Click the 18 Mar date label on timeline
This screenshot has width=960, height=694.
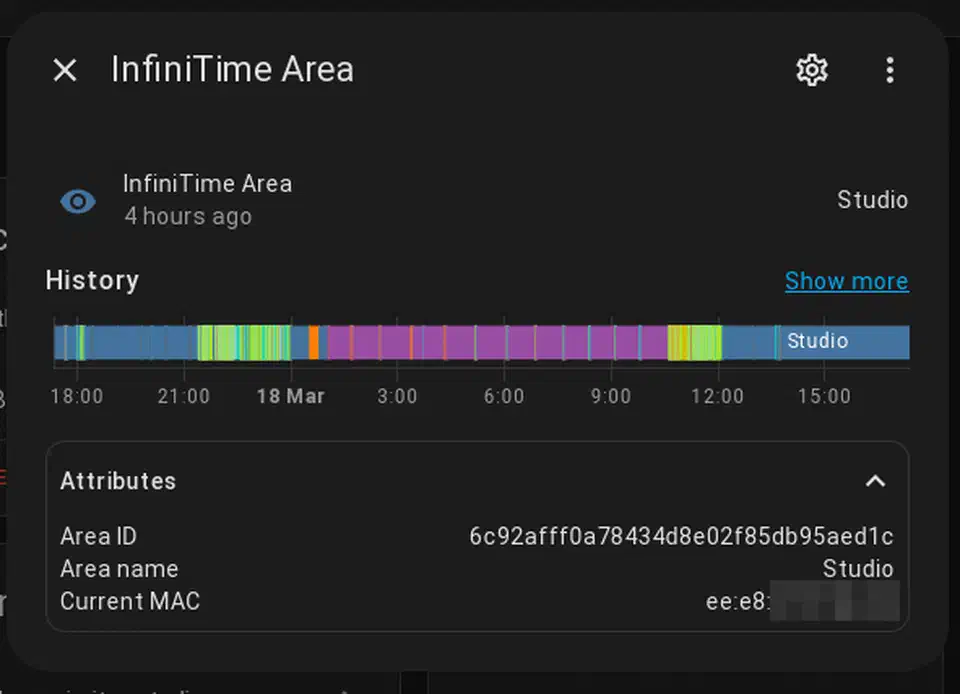pos(290,396)
